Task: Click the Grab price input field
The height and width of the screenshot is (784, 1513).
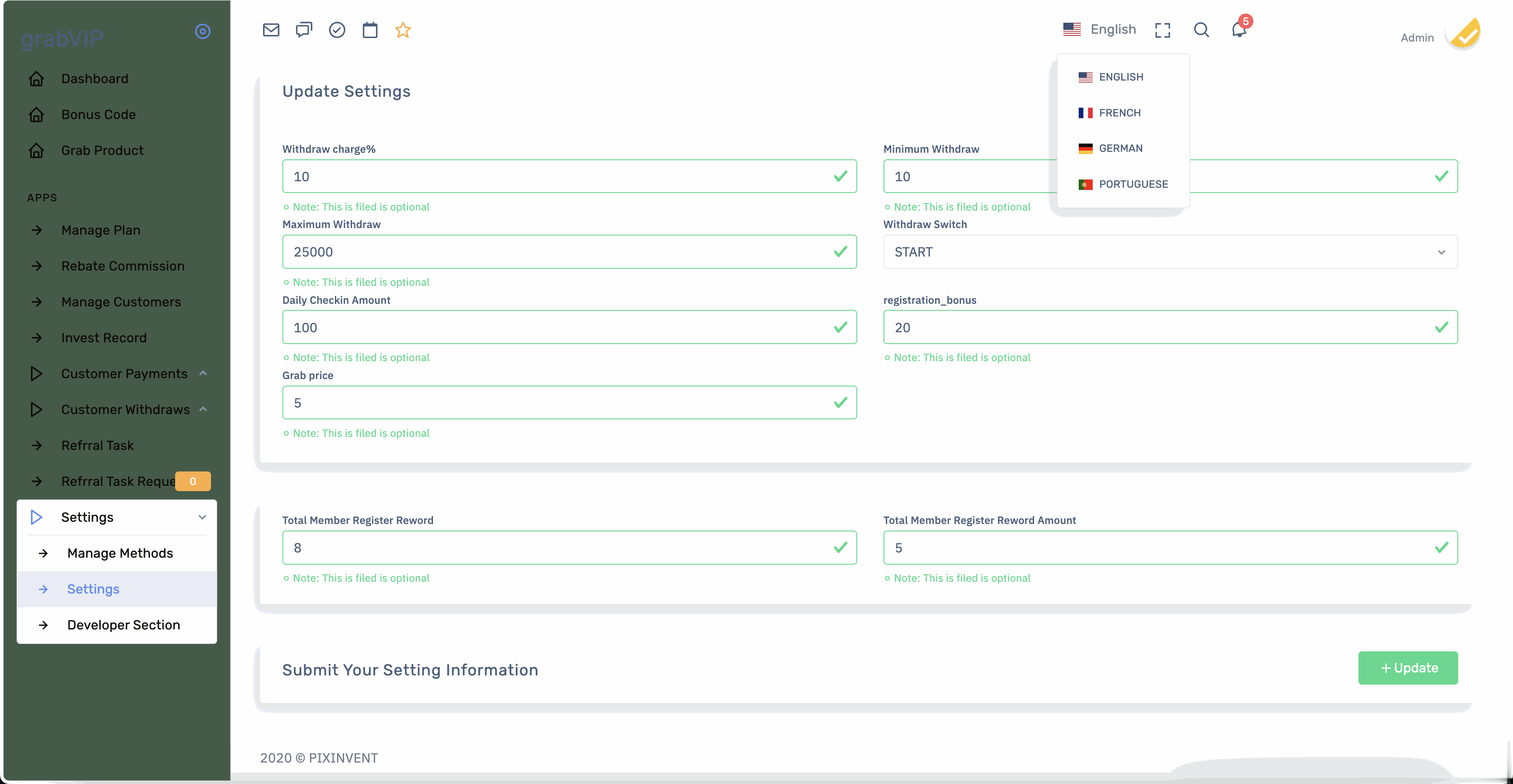Action: [558, 403]
